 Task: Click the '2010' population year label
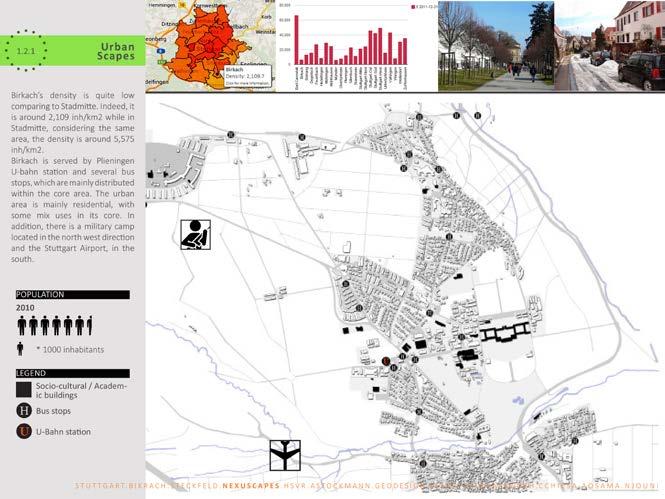pos(25,308)
